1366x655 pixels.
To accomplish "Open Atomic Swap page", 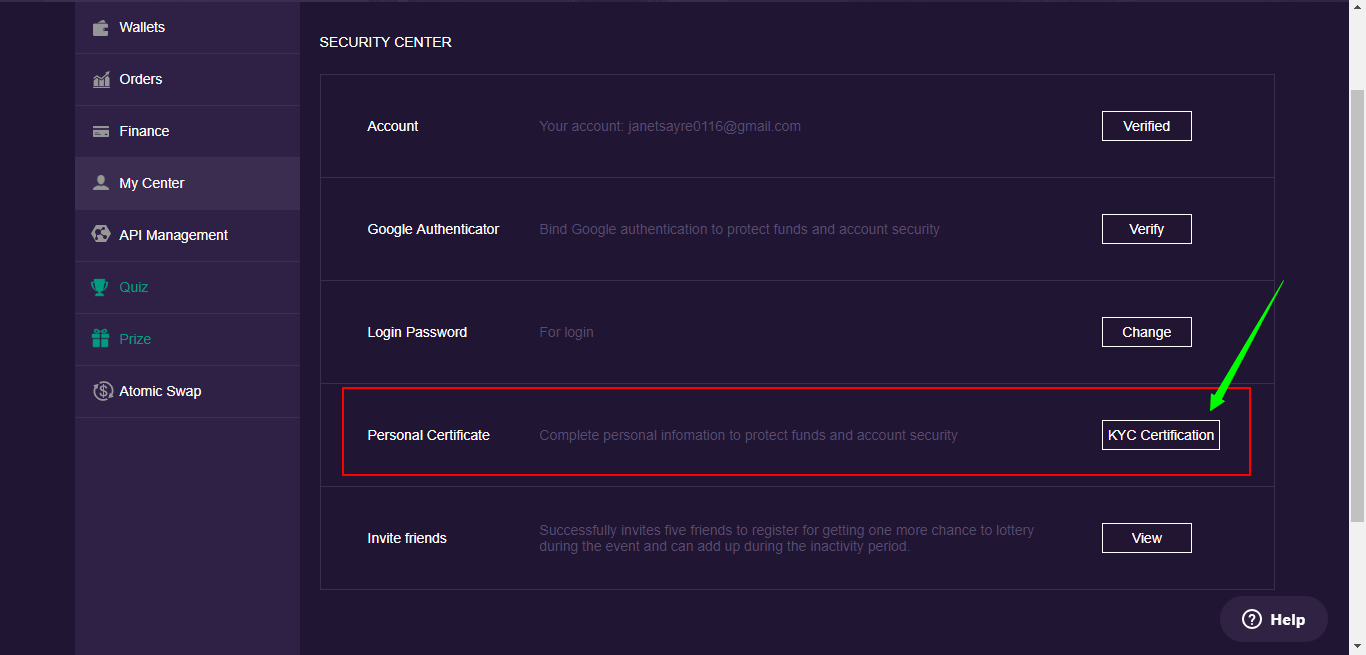I will pyautogui.click(x=187, y=391).
